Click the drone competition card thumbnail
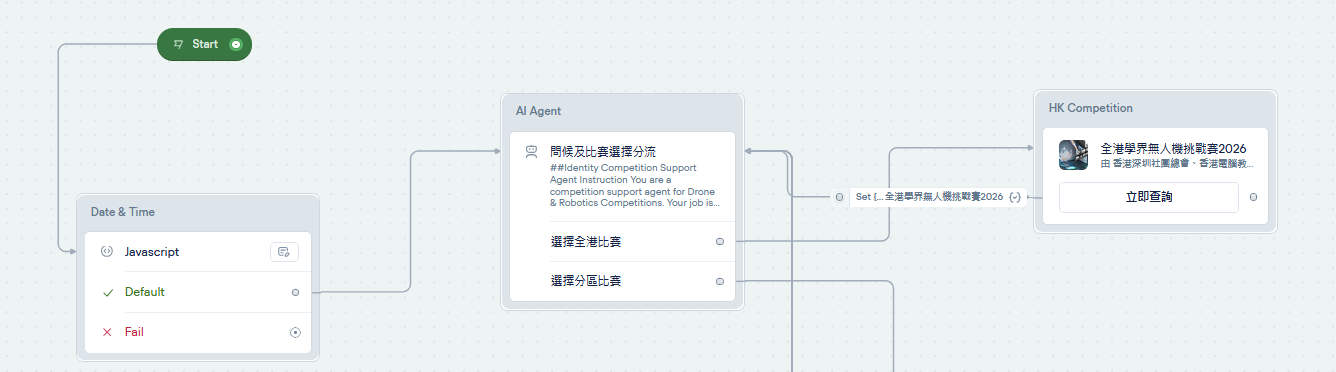The height and width of the screenshot is (372, 1336). (1074, 155)
